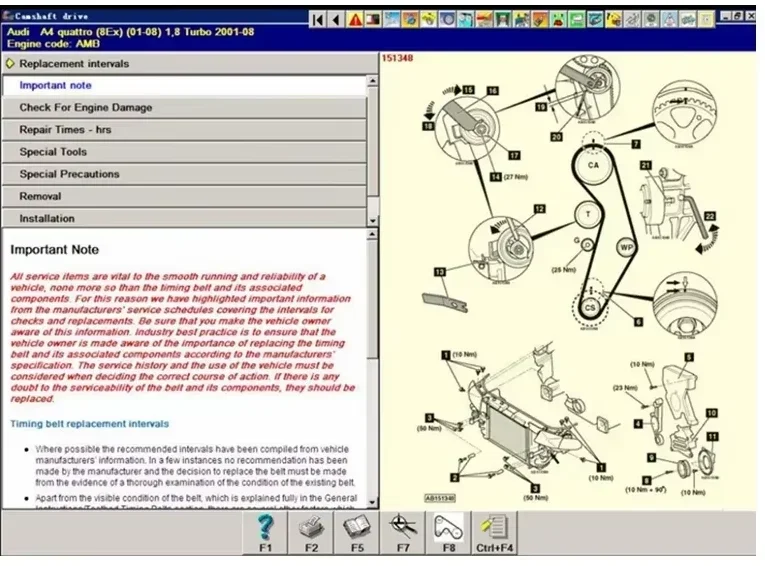Click the blue wheel ring toolbar icon
Screen dimensions: 765x566
pyautogui.click(x=447, y=20)
